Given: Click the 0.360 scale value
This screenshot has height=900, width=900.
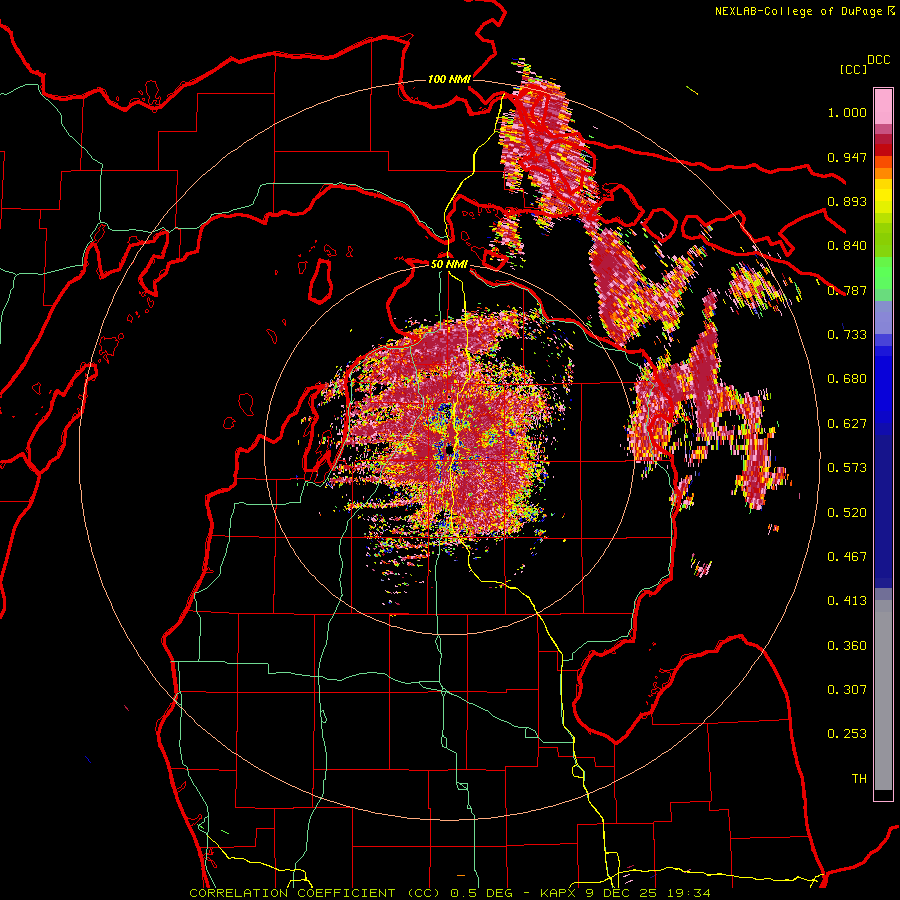Looking at the screenshot, I should click(847, 646).
